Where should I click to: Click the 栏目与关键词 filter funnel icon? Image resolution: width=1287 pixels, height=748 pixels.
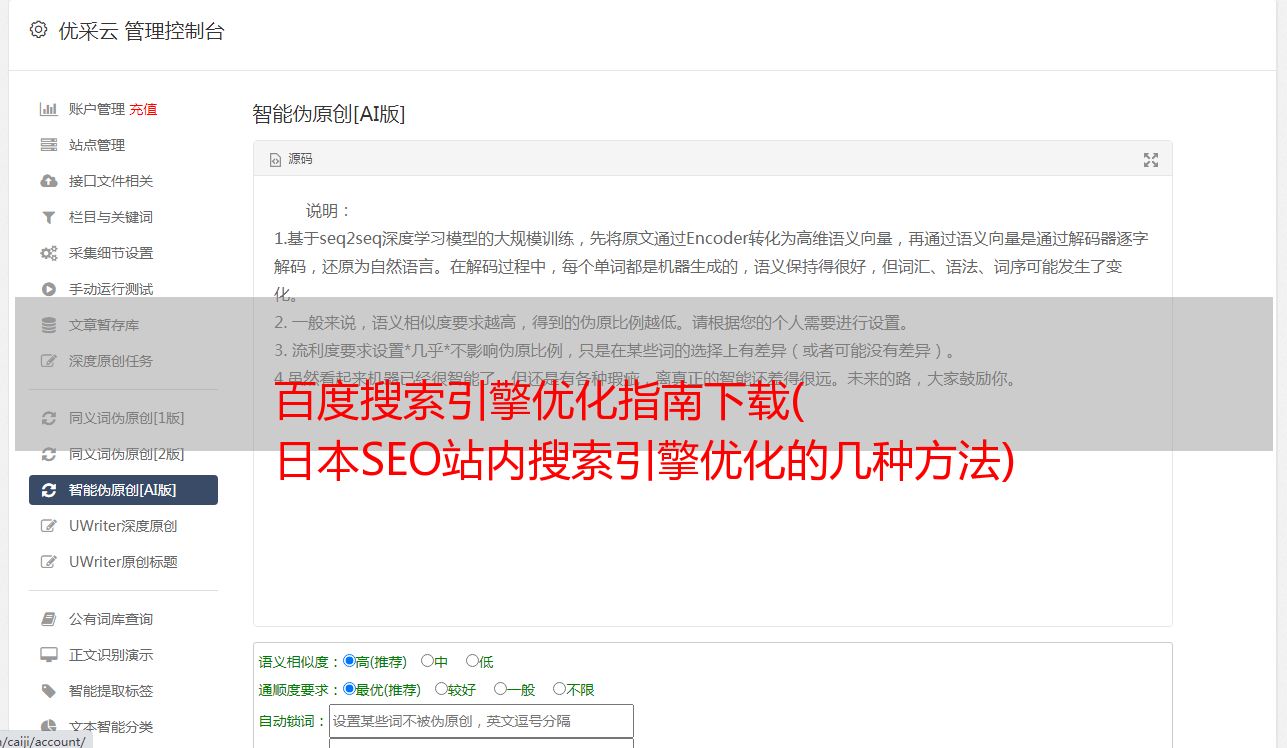48,217
